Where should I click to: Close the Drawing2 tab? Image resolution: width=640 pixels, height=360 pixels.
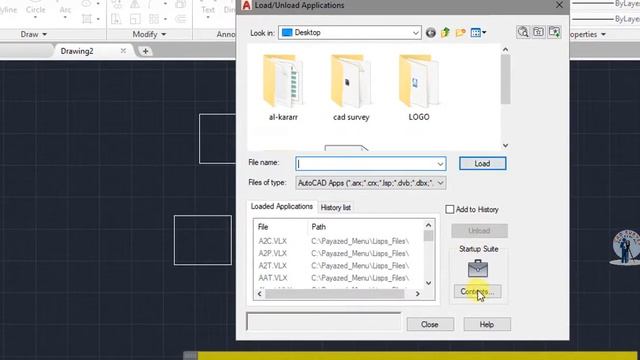[123, 51]
